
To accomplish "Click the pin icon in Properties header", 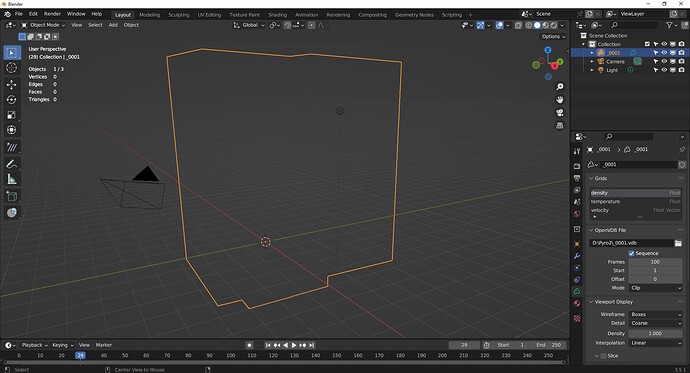I will [682, 150].
